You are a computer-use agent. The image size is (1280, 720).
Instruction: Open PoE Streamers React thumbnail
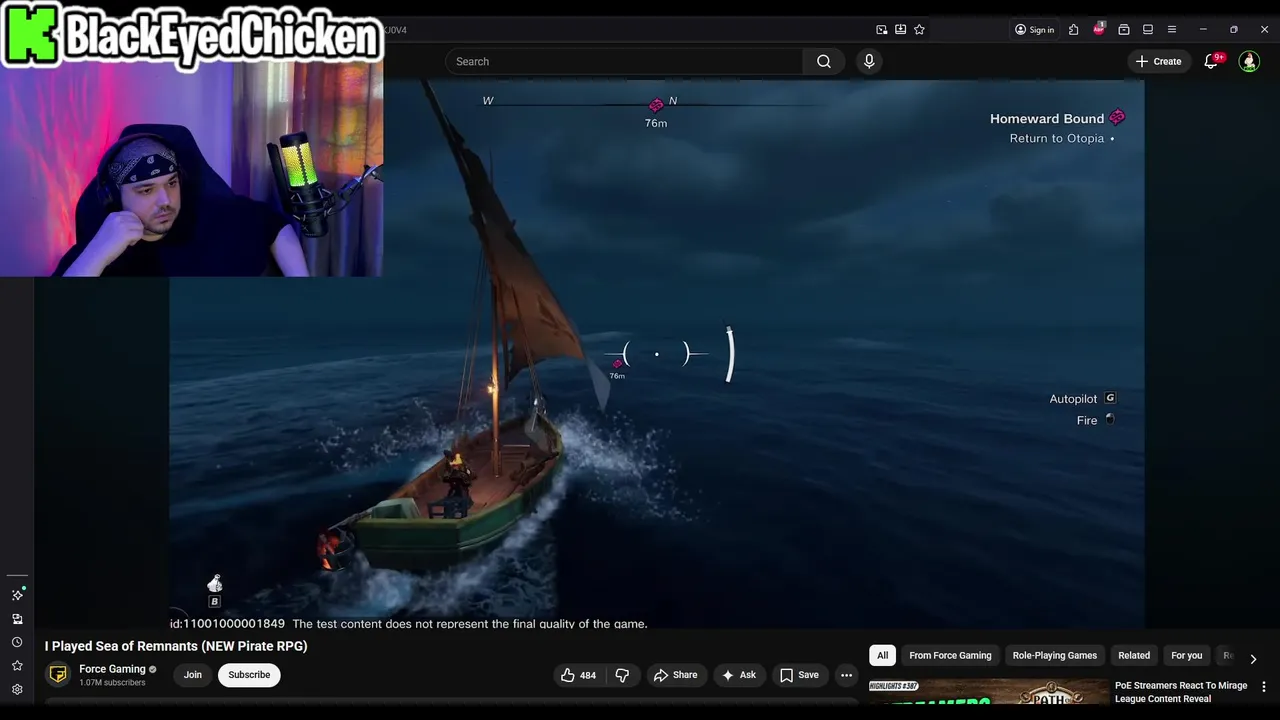pos(988,692)
